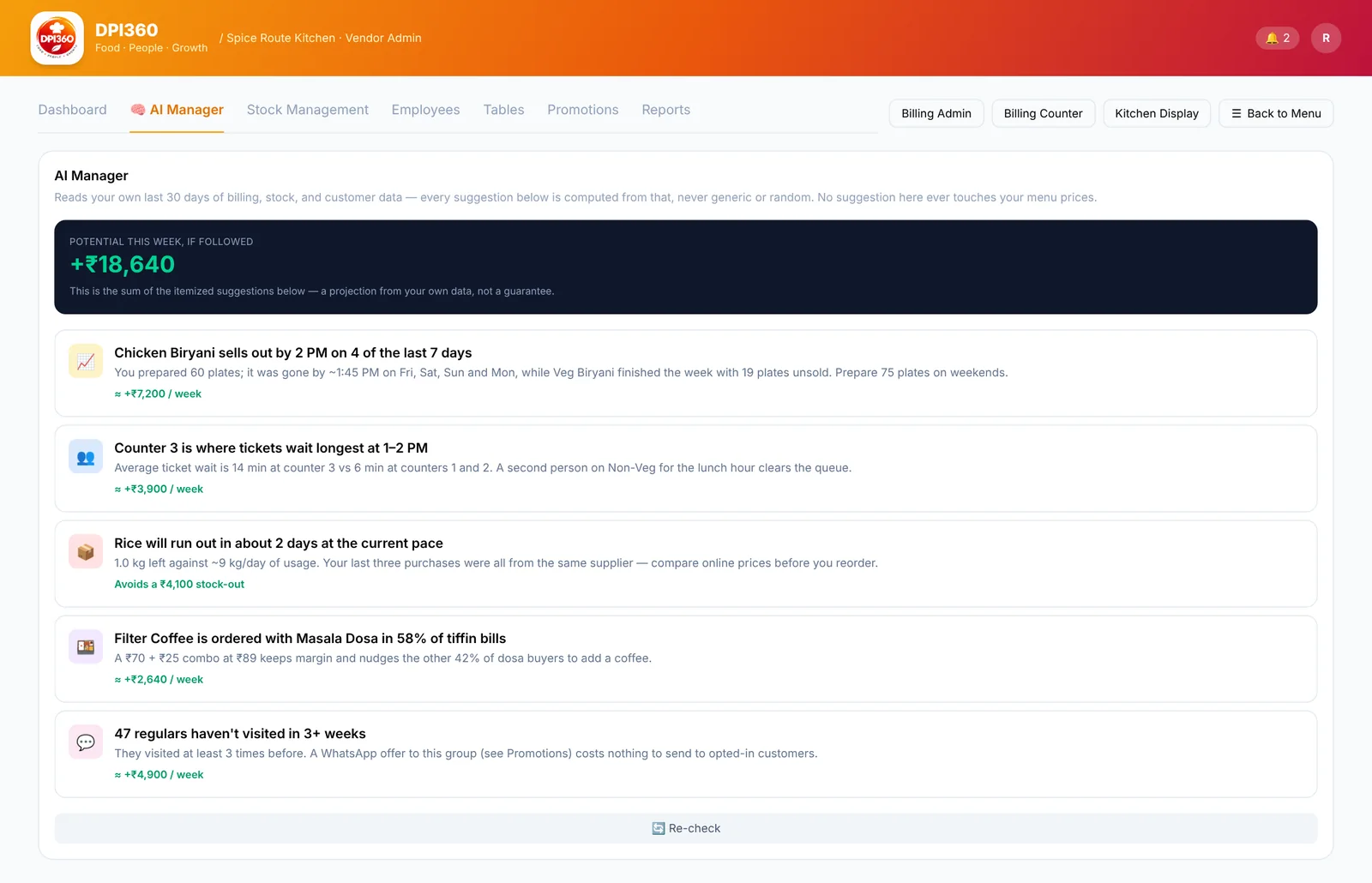Open the notifications bell showing 2

tap(1278, 38)
